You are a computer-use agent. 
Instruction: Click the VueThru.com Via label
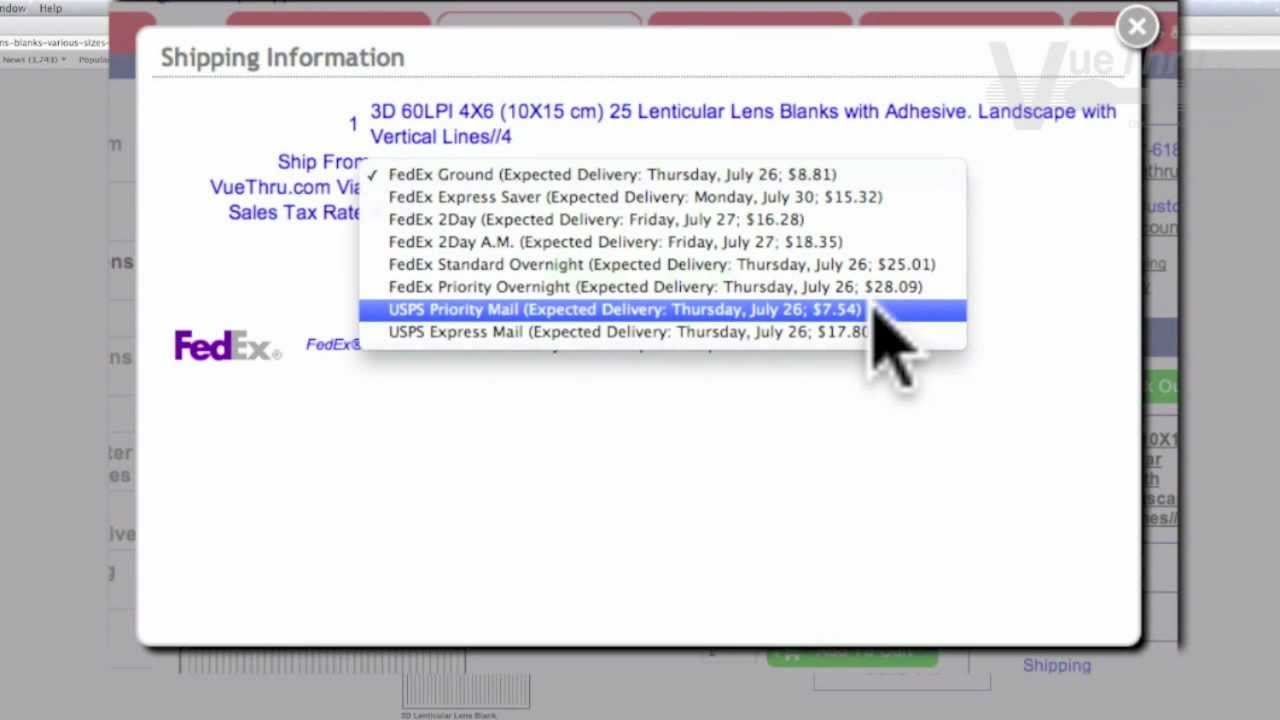286,187
